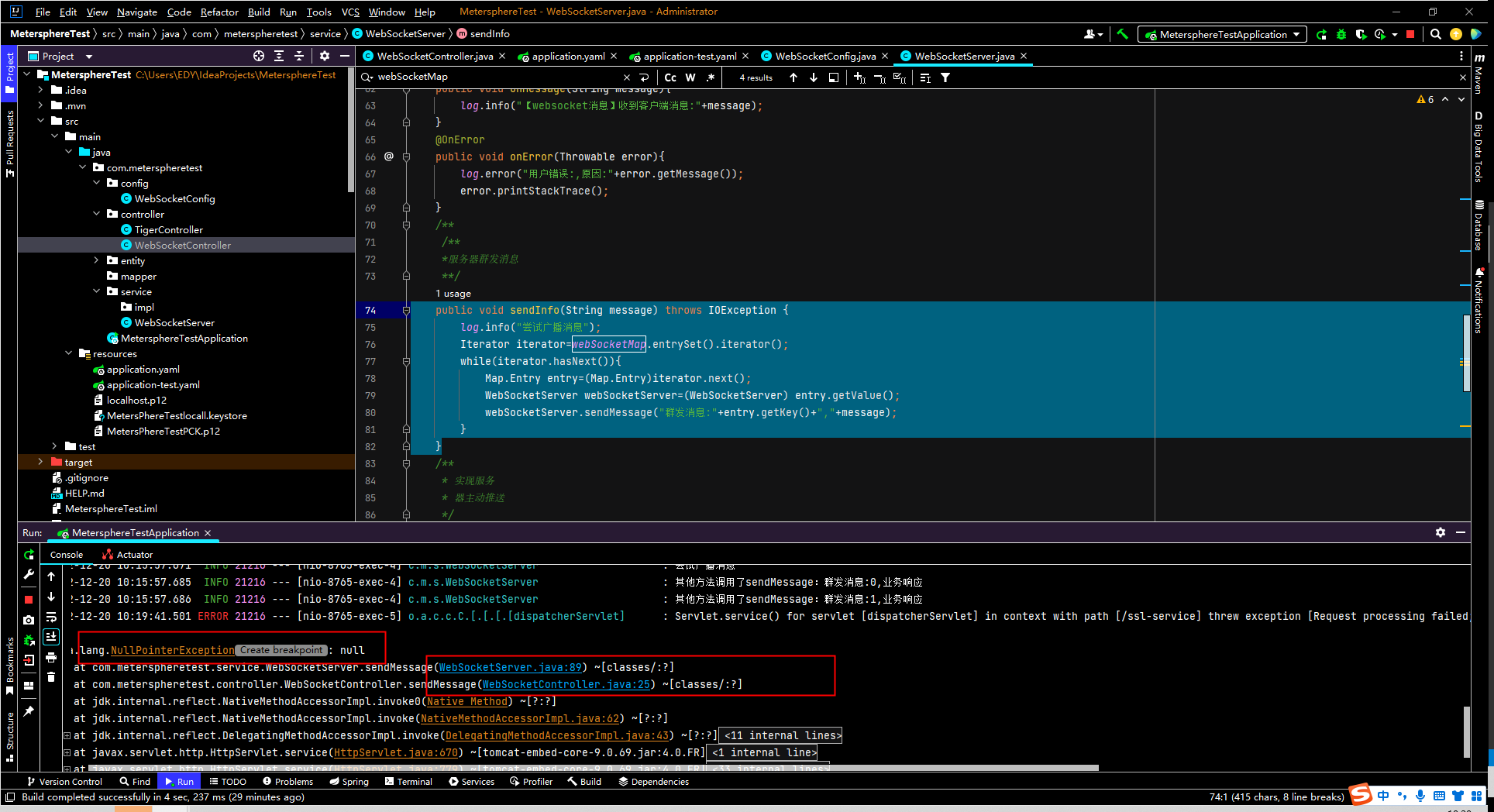The image size is (1494, 812).
Task: Collapse all in Project panel
Action: pos(299,56)
